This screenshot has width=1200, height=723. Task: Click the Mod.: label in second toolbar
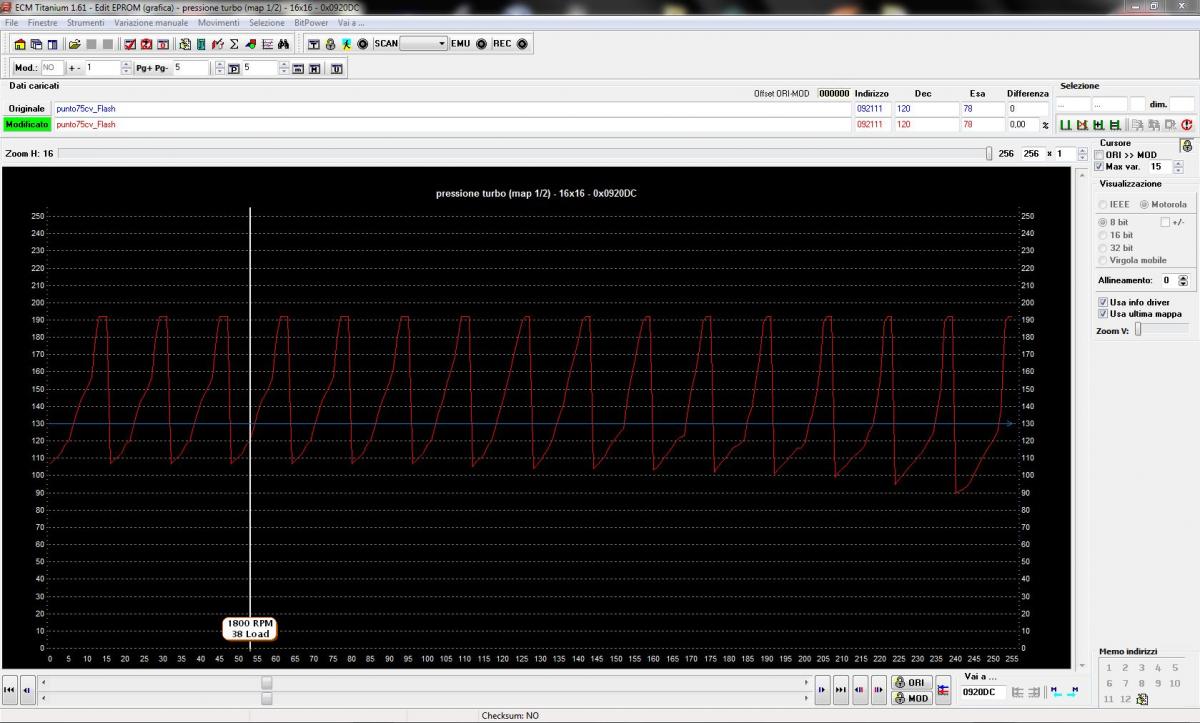[26, 68]
